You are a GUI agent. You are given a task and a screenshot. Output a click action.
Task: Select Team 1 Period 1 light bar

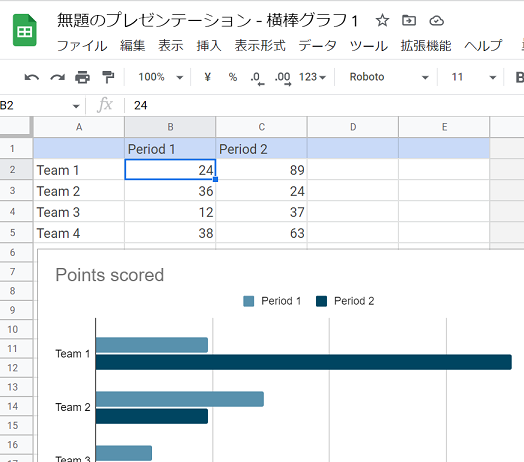(x=152, y=345)
